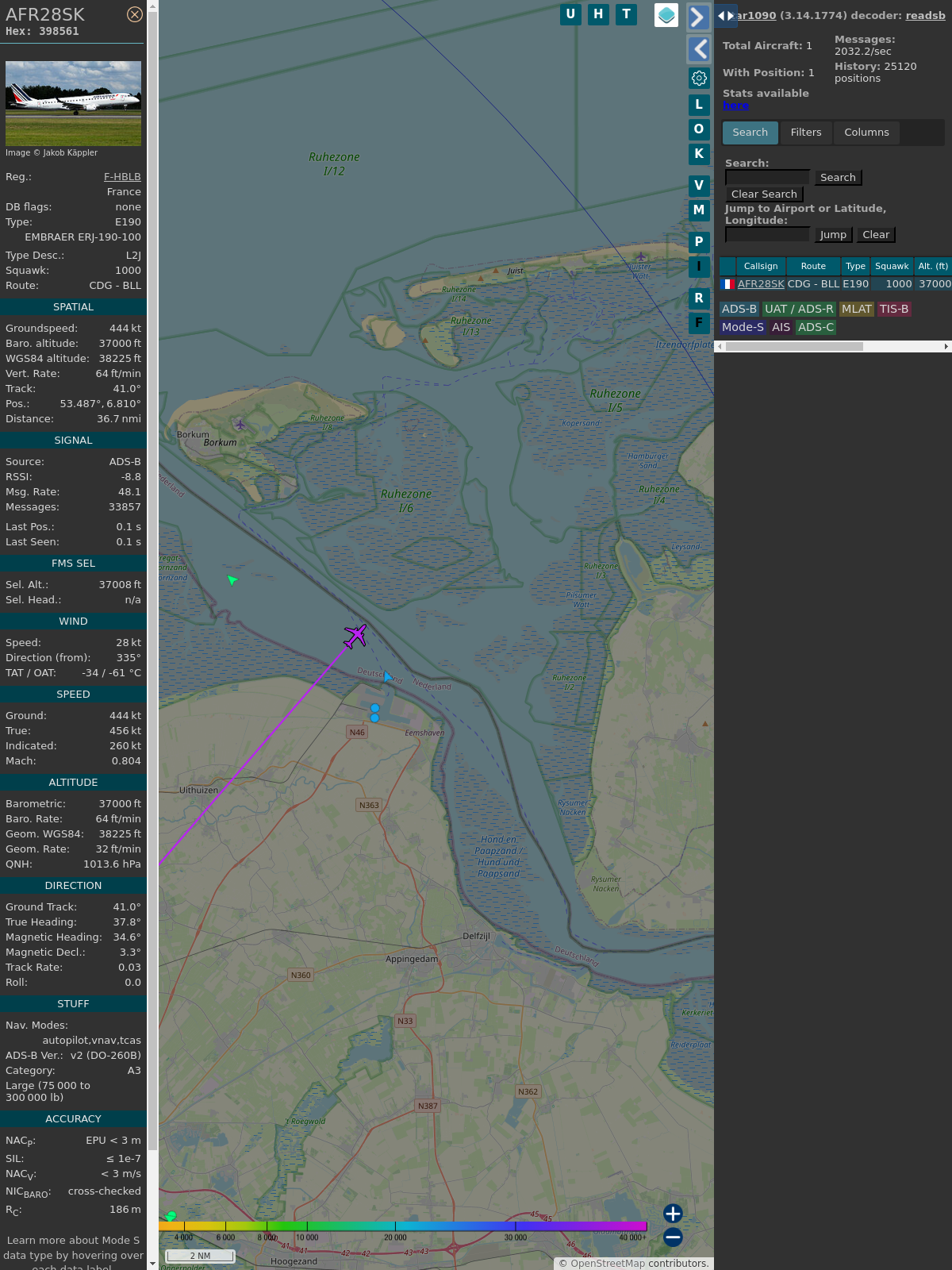The width and height of the screenshot is (952, 1270).
Task: Select the AFR28SK callsign in table
Action: (761, 284)
